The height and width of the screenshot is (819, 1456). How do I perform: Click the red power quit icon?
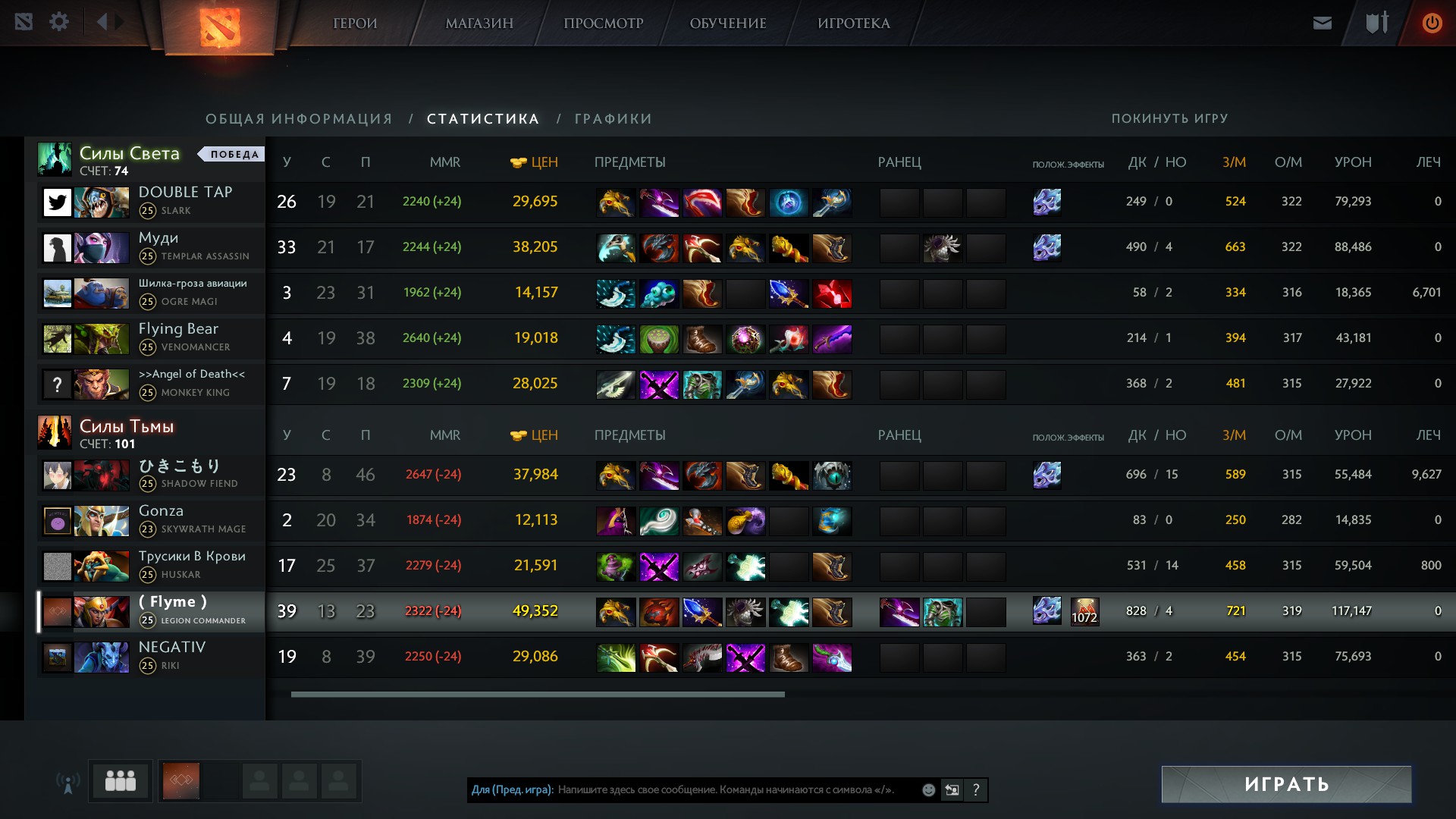[x=1432, y=23]
